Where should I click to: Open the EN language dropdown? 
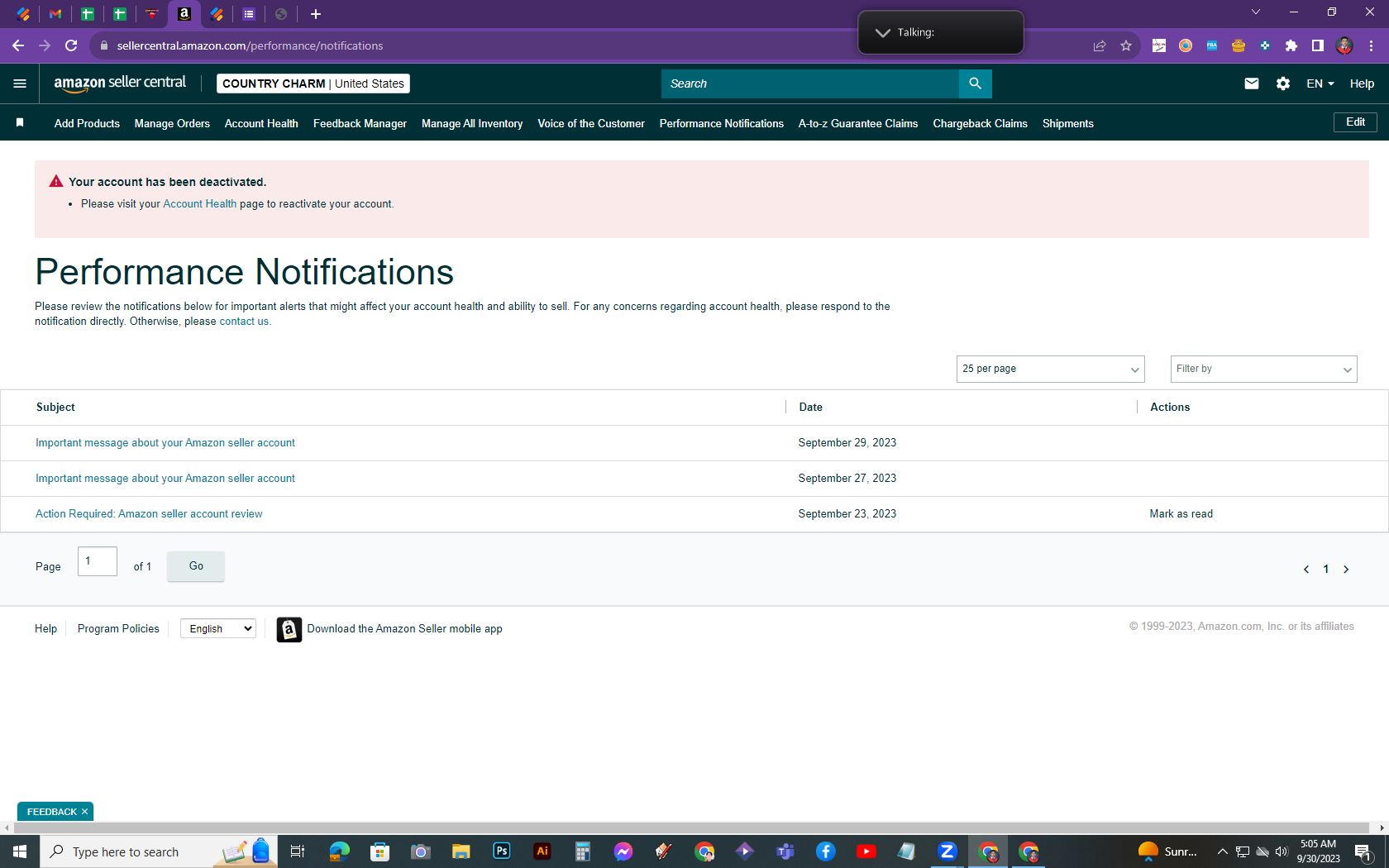pos(1320,83)
